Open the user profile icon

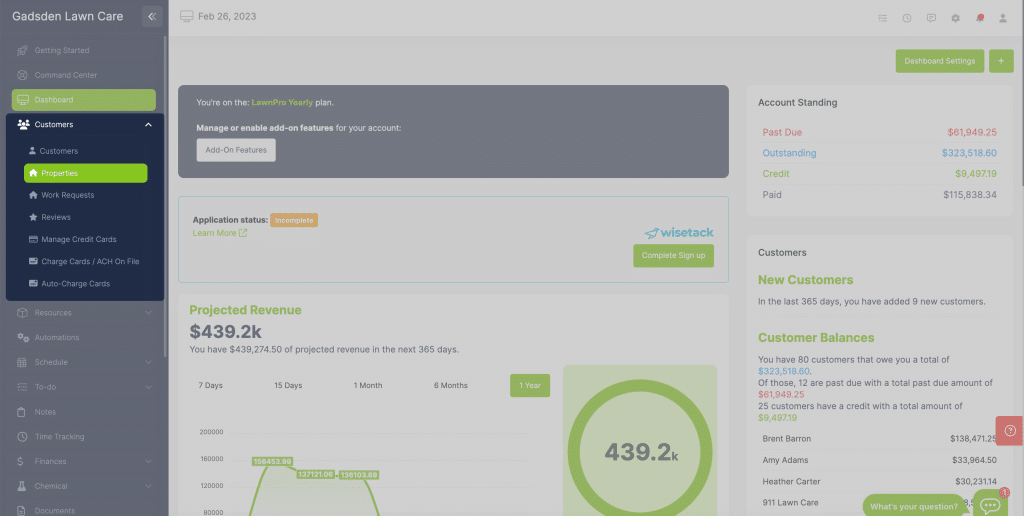click(1003, 18)
